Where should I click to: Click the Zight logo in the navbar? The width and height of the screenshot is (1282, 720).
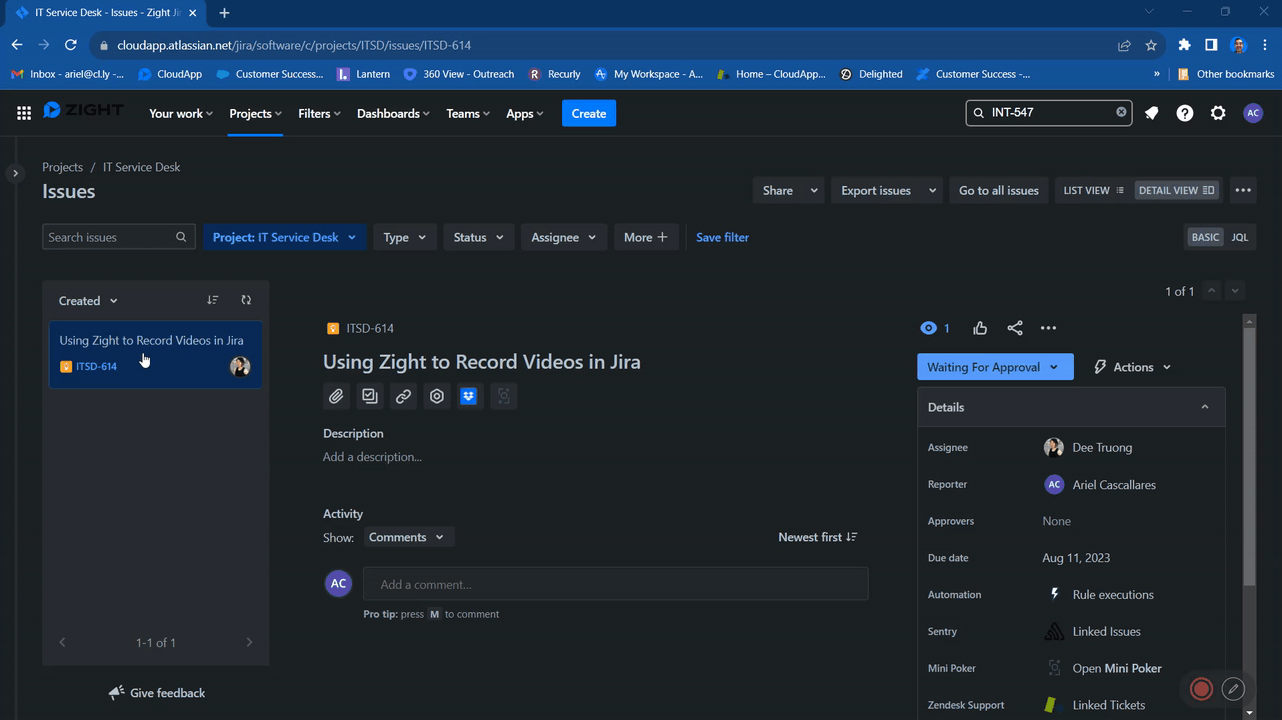click(84, 111)
